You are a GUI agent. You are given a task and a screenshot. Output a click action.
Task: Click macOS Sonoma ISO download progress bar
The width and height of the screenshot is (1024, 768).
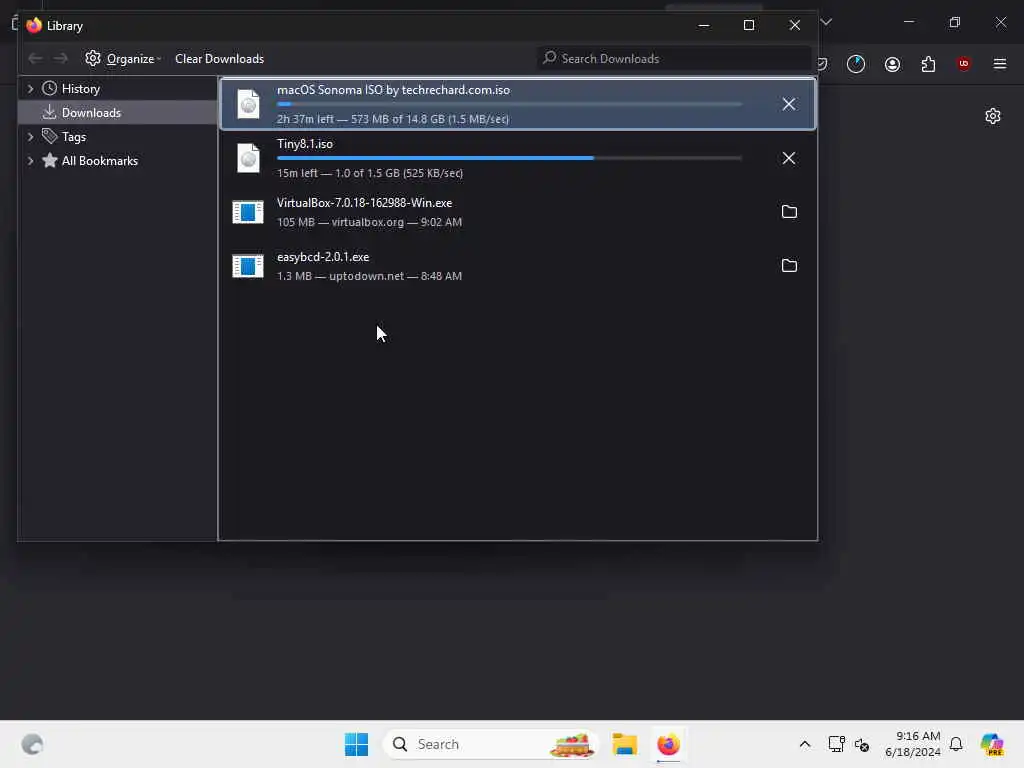point(509,104)
